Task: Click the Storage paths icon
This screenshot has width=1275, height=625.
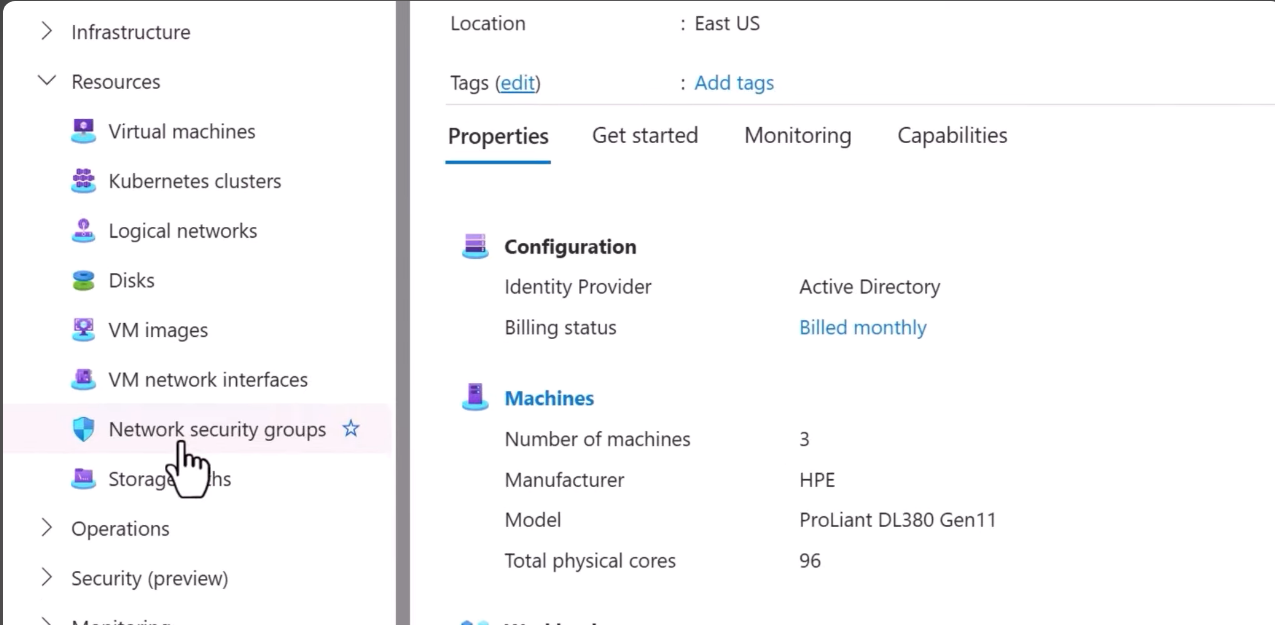Action: pos(84,479)
